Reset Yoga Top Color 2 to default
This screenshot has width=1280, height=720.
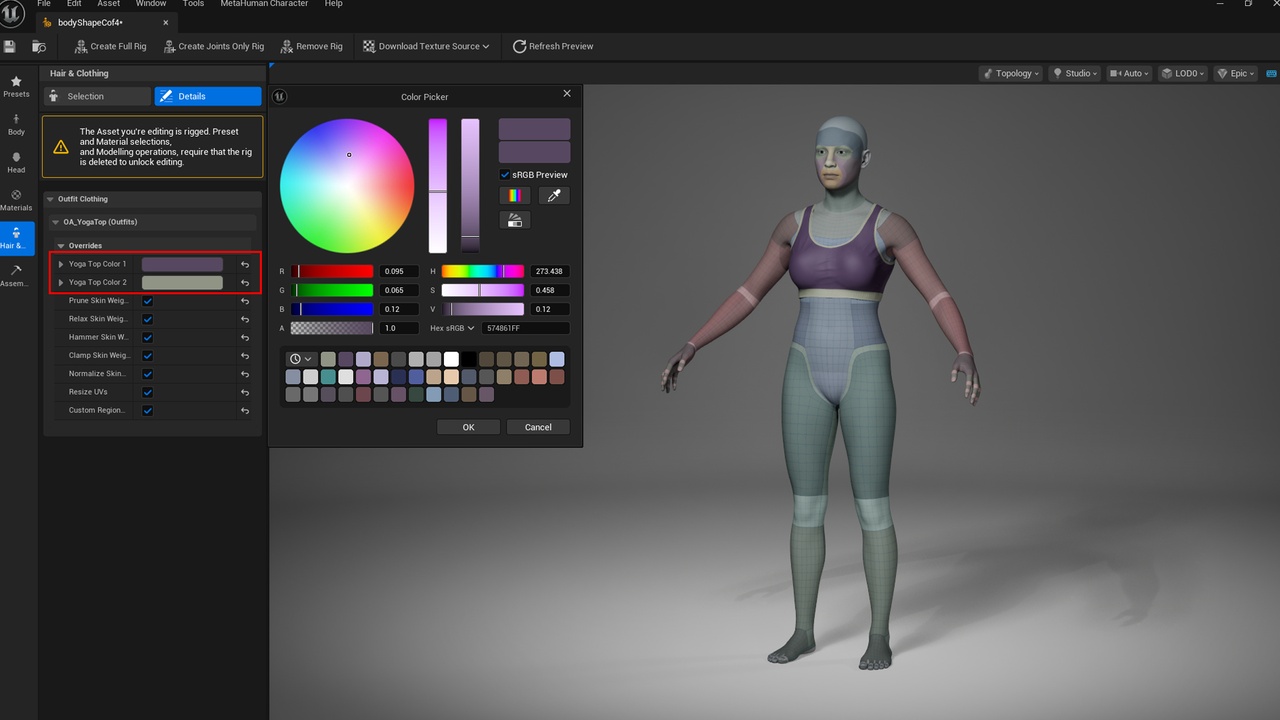click(245, 283)
